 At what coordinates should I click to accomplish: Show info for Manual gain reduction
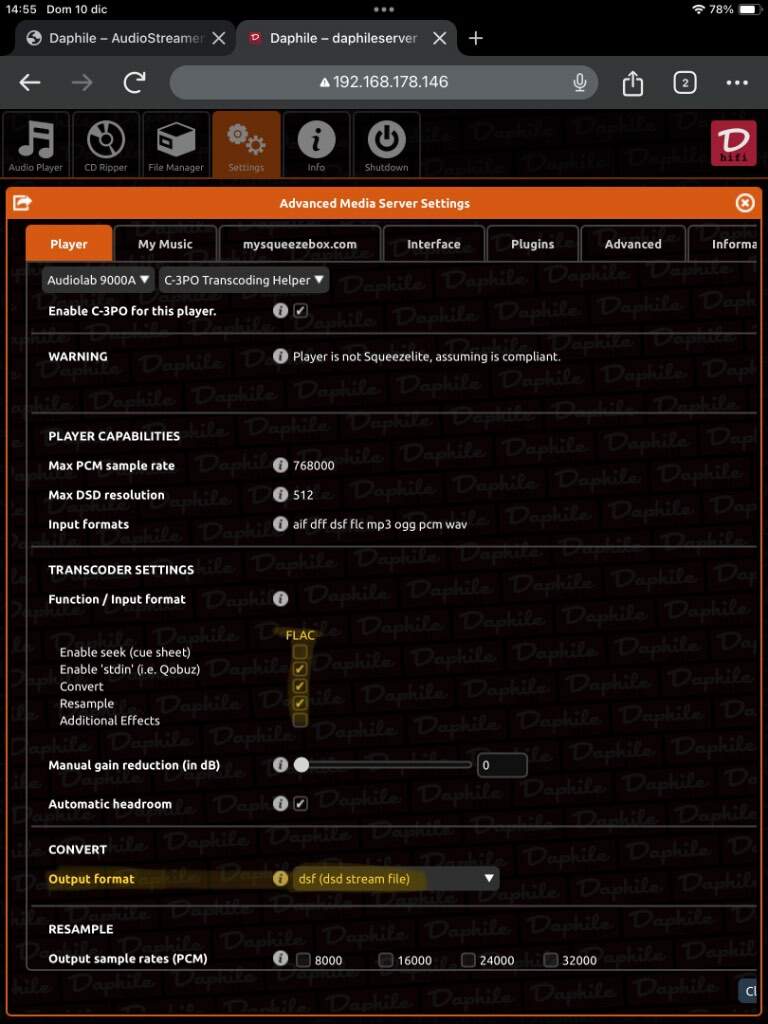(x=280, y=765)
